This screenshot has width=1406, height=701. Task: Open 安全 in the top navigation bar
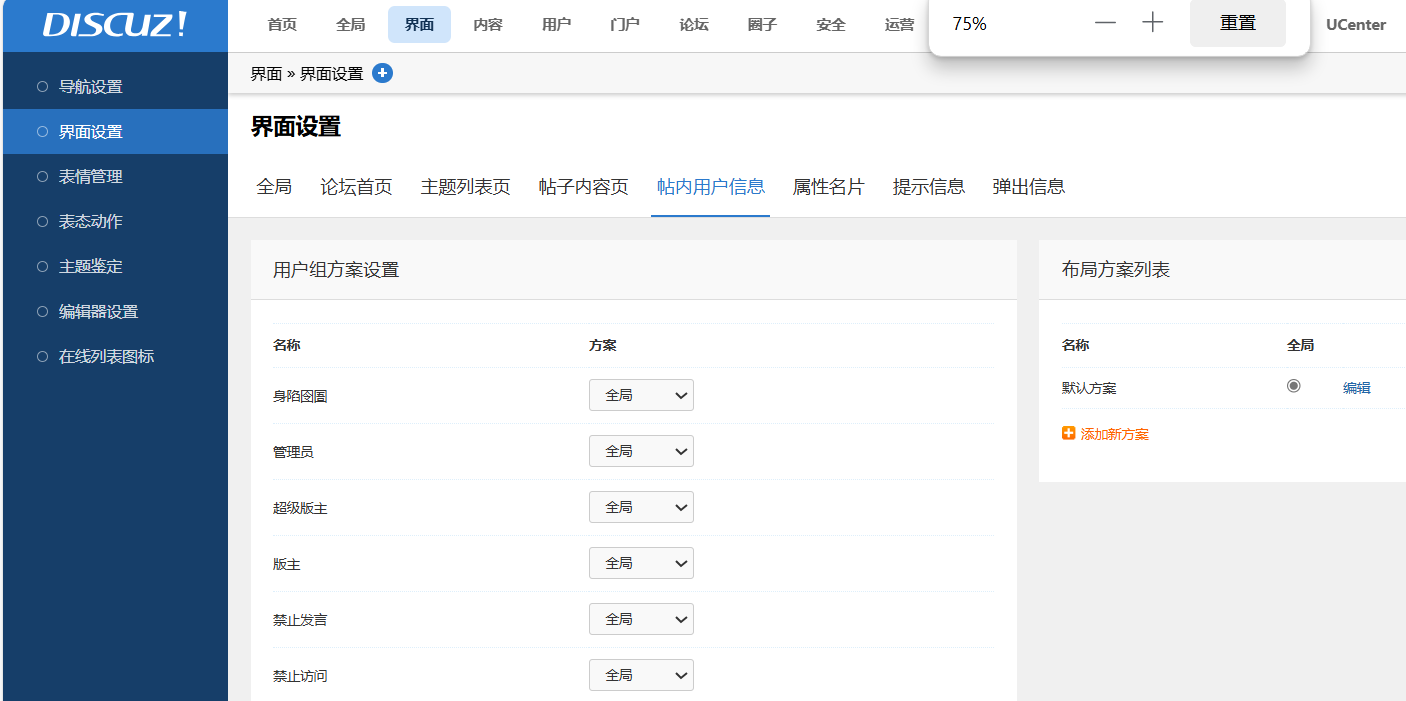coord(830,25)
